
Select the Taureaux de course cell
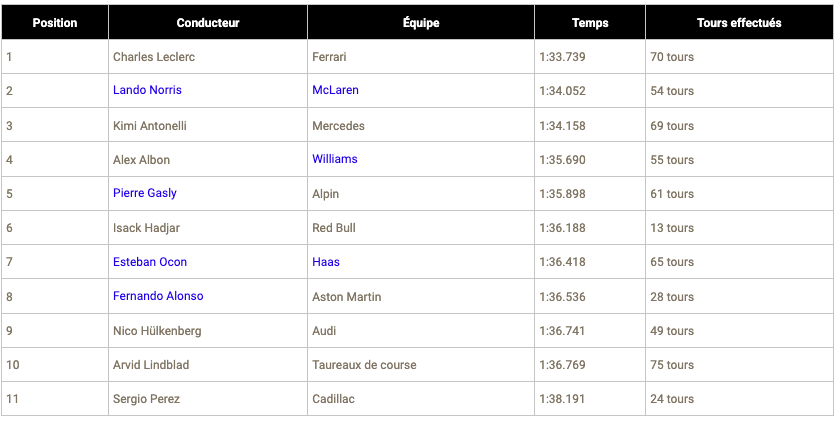click(x=364, y=365)
